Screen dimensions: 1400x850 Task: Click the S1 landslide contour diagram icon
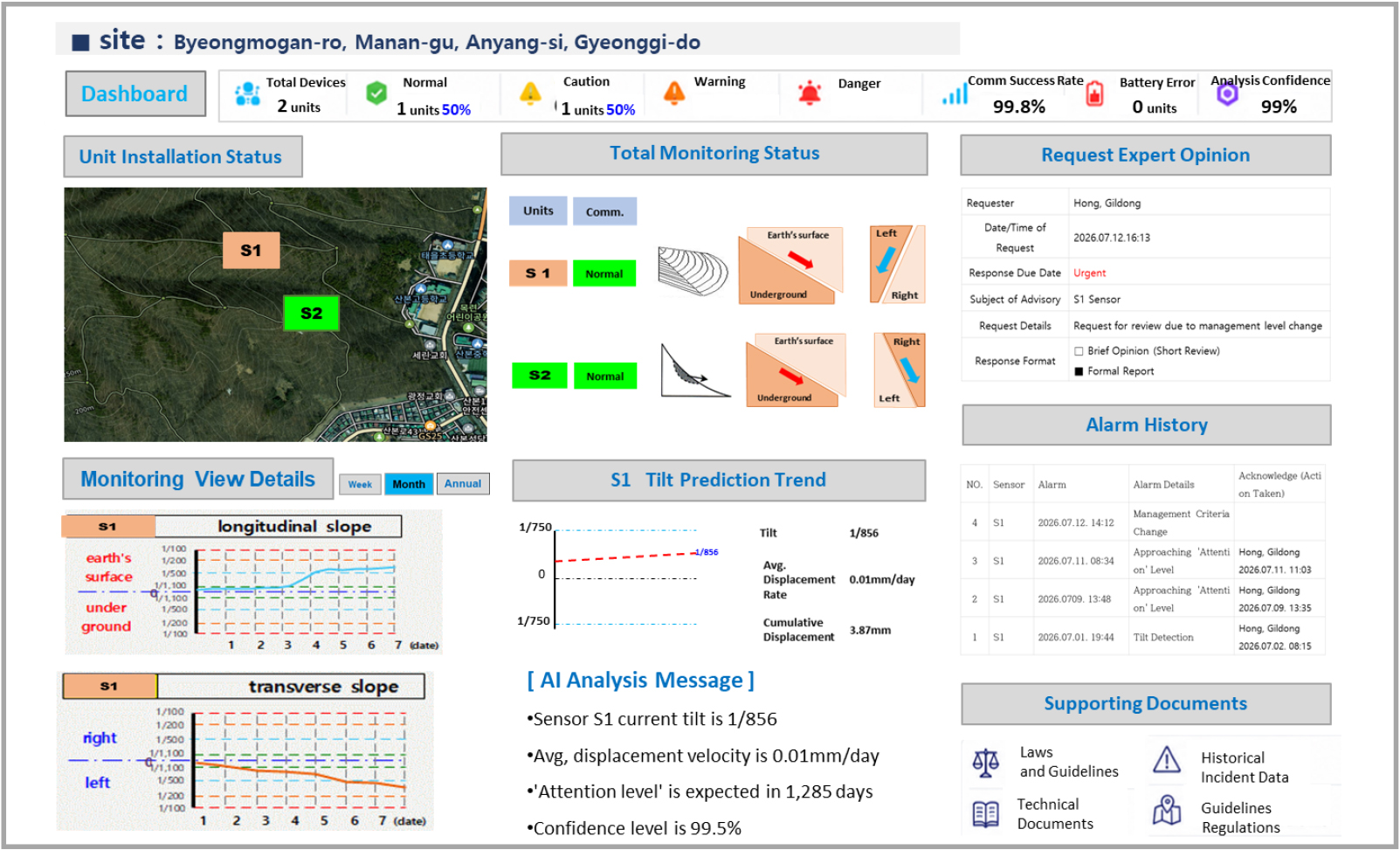[x=693, y=269]
